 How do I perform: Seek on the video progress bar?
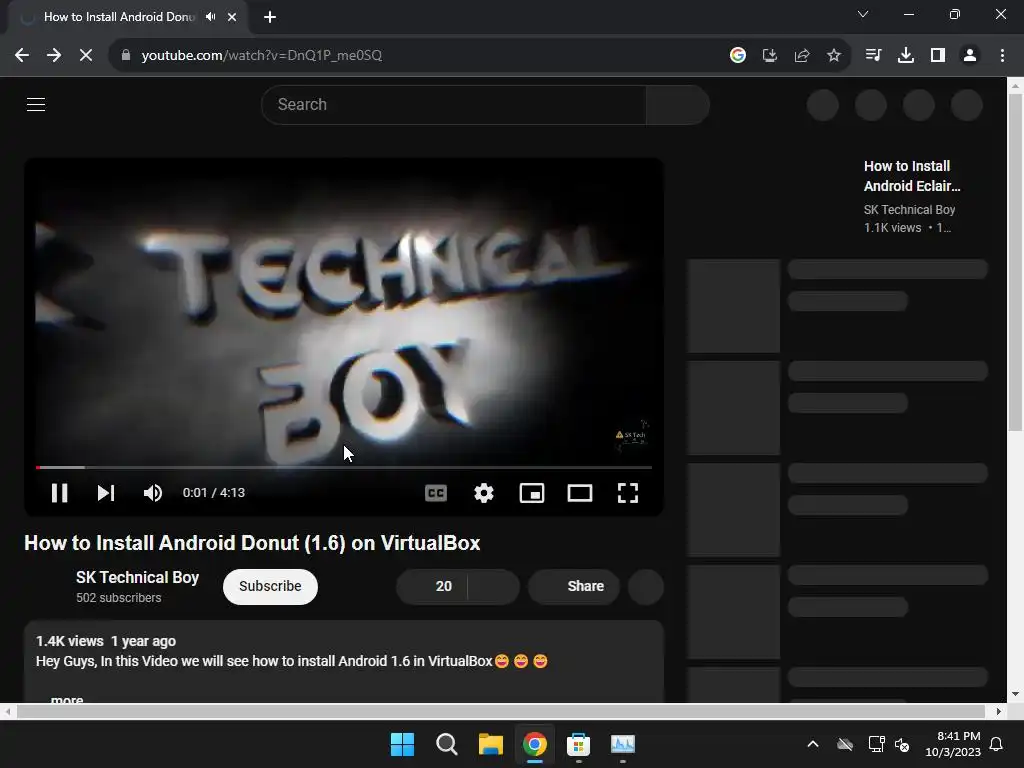coord(344,468)
